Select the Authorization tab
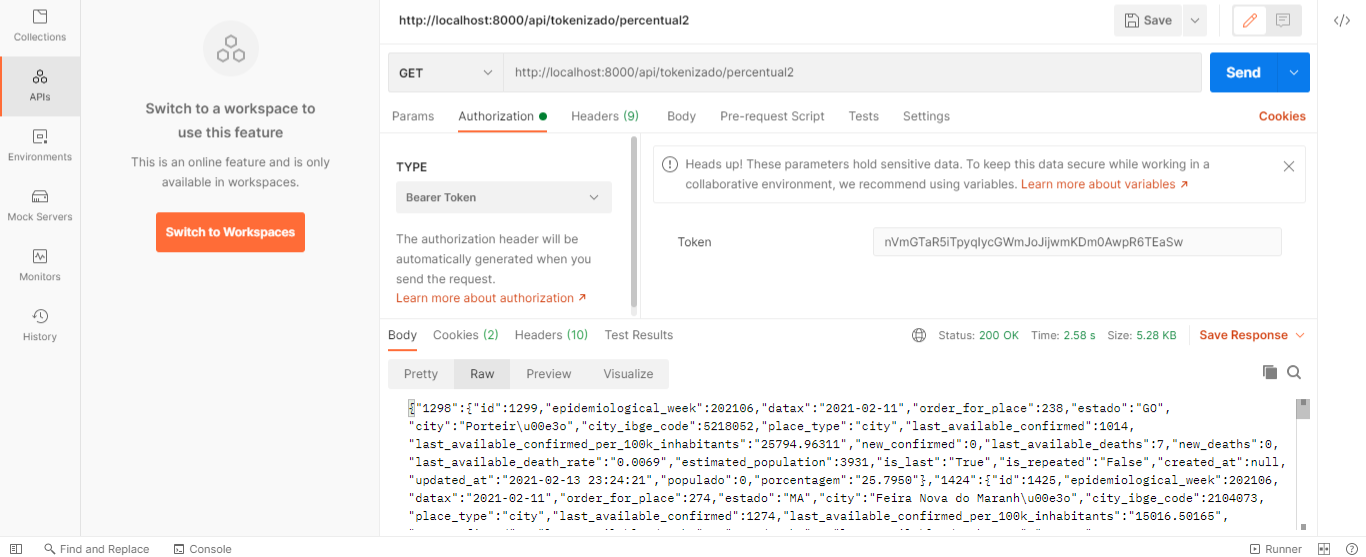 pyautogui.click(x=502, y=116)
